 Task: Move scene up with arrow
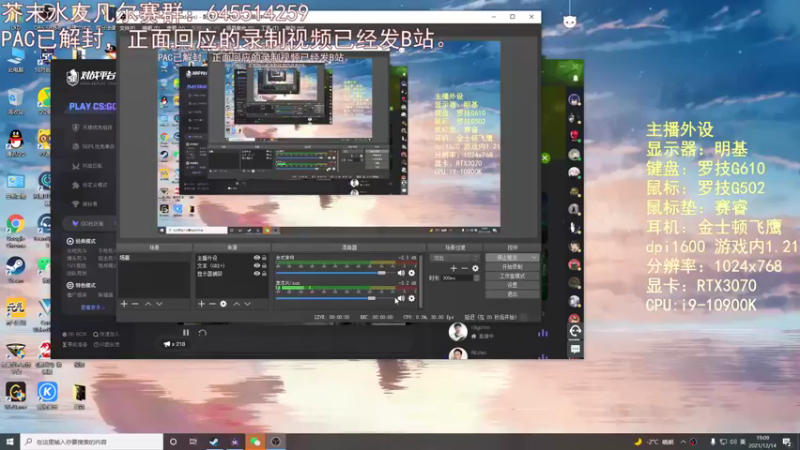(148, 304)
